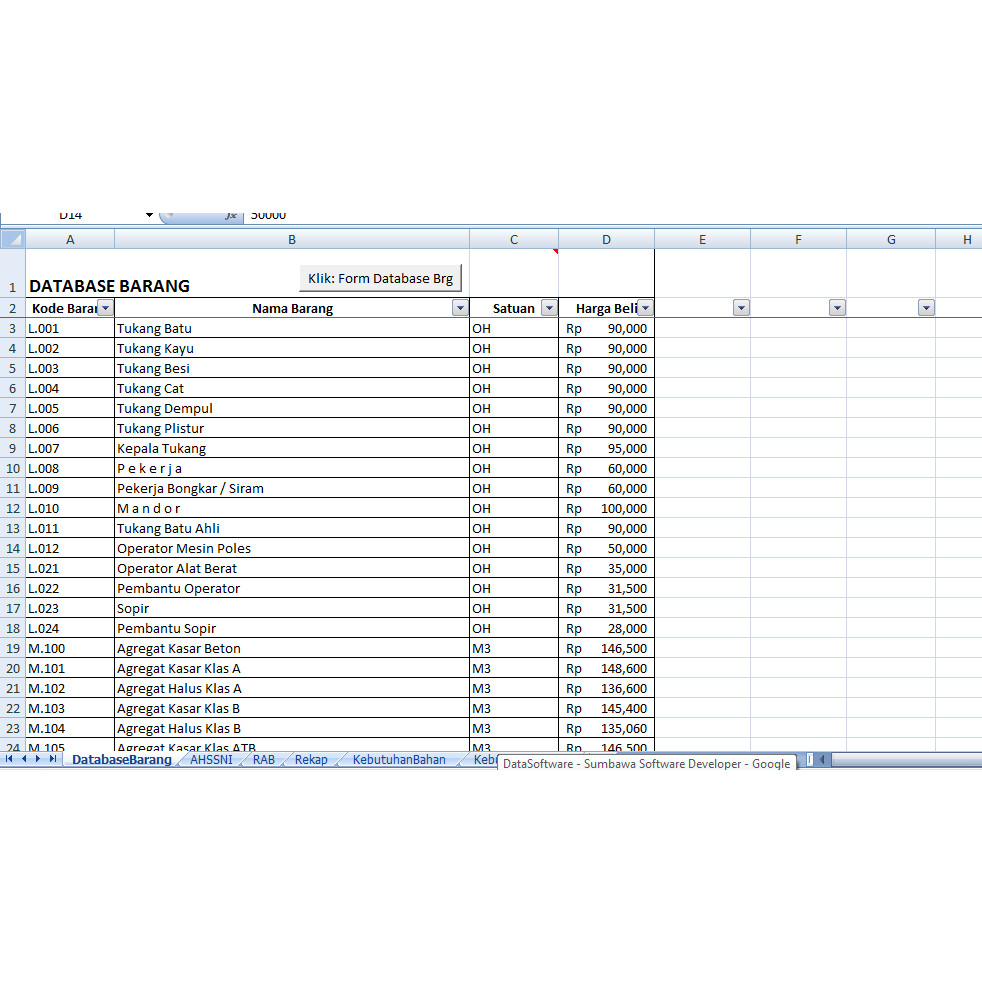Select cell with Tukang Cat
982x982 pixels.
292,388
